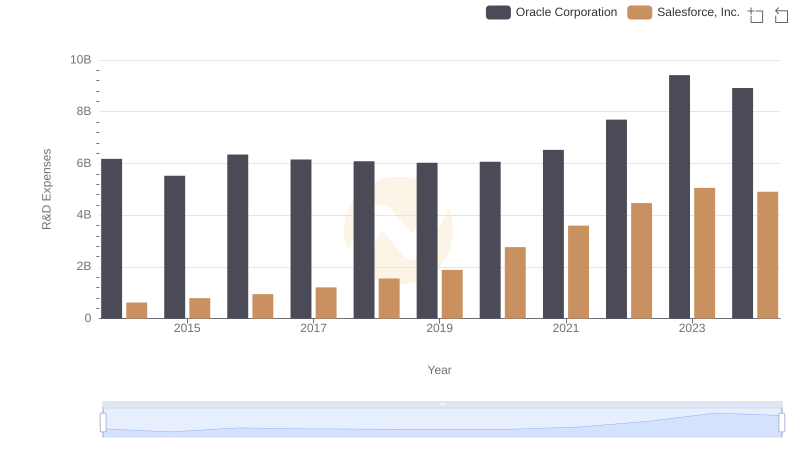Click the Salesforce bar between 2017 and 2019
Screen dimensions: 800x461
[389, 299]
